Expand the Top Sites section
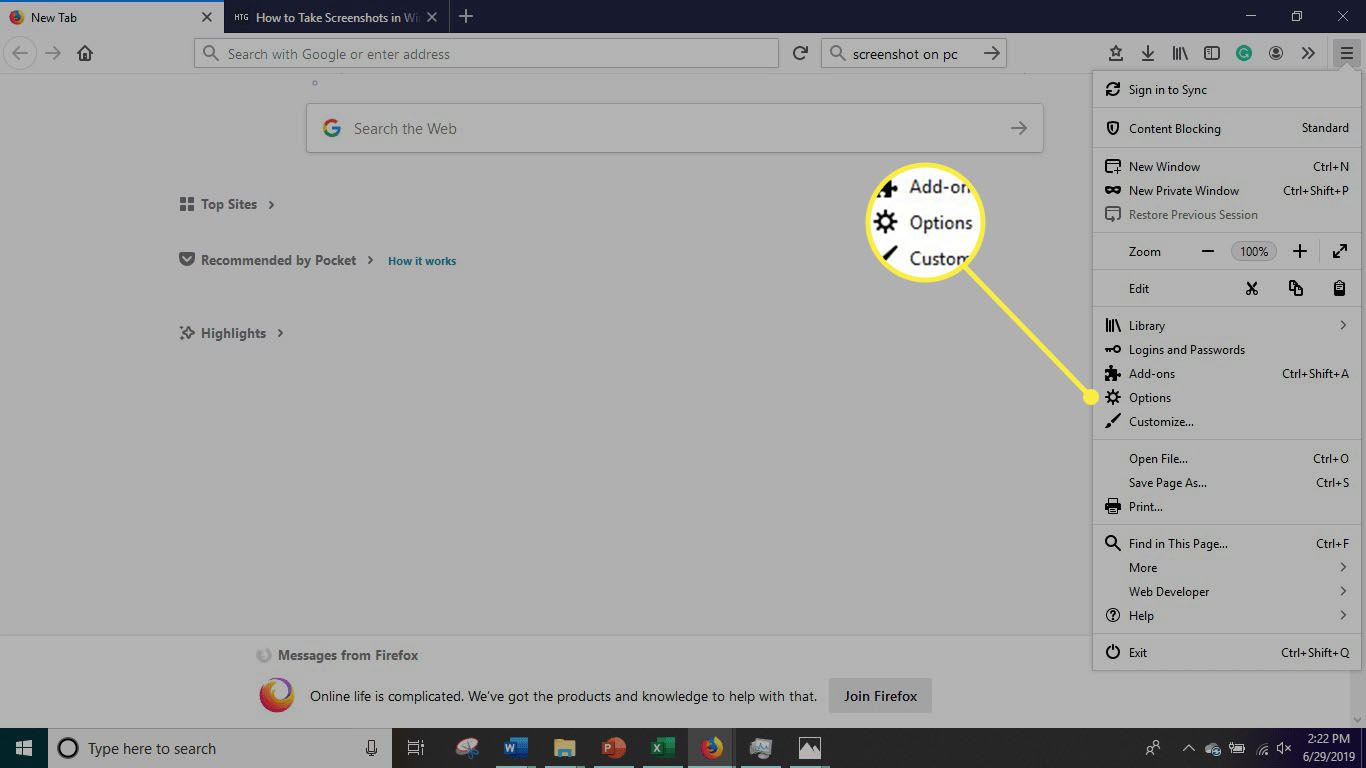The height and width of the screenshot is (768, 1366). point(227,204)
